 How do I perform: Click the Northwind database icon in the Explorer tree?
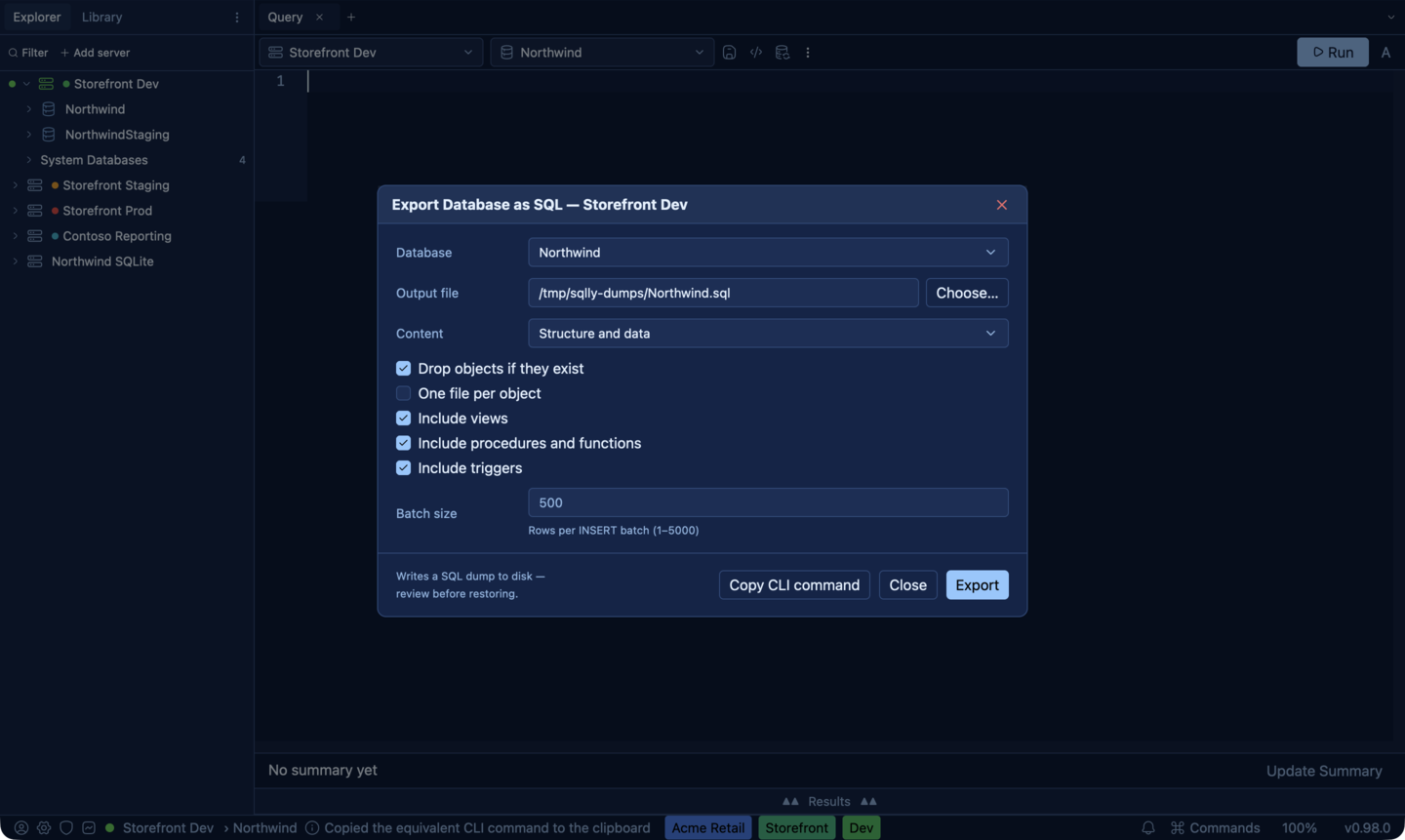coord(49,109)
